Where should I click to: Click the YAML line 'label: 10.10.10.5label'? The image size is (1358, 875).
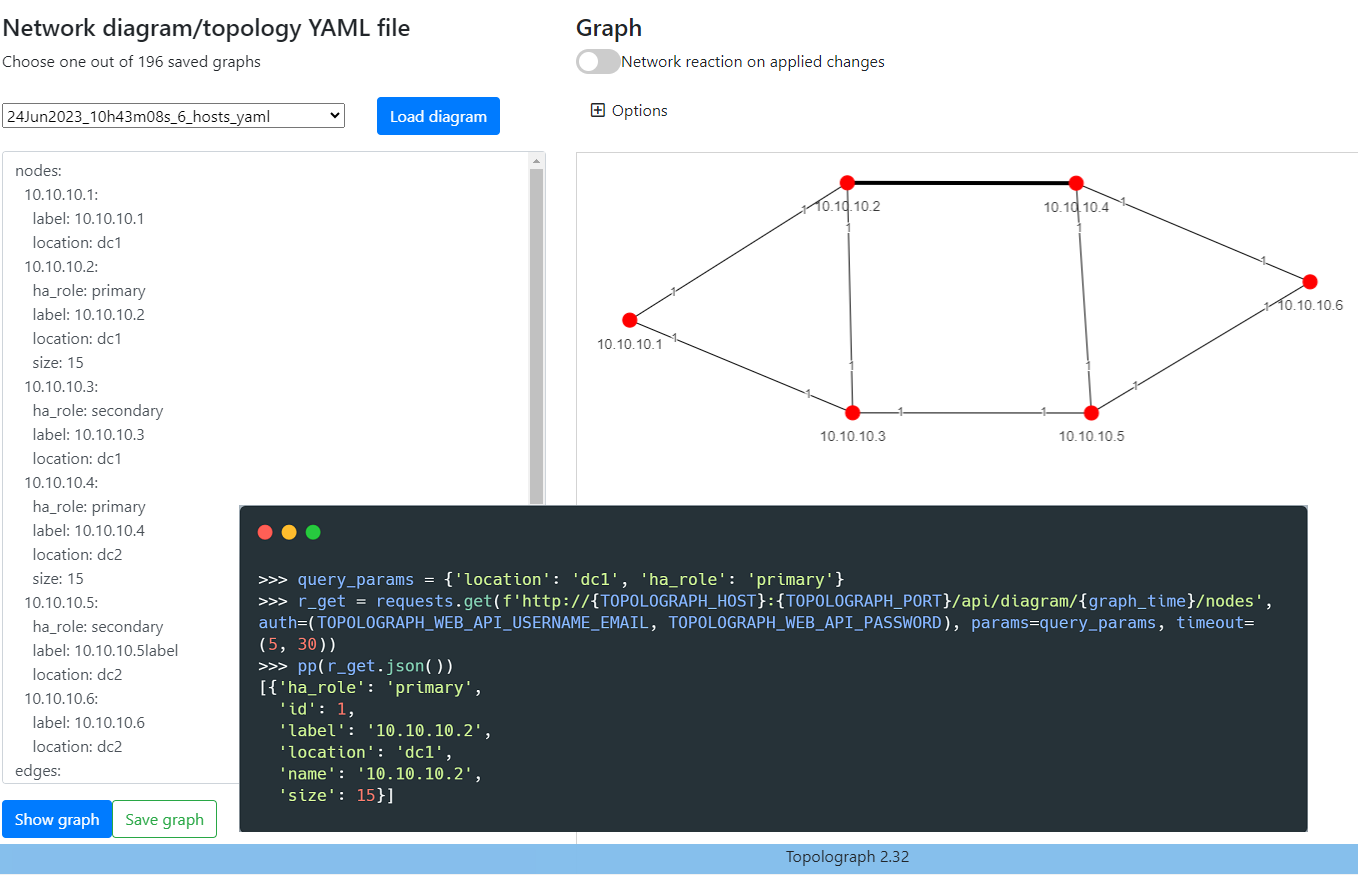[105, 651]
